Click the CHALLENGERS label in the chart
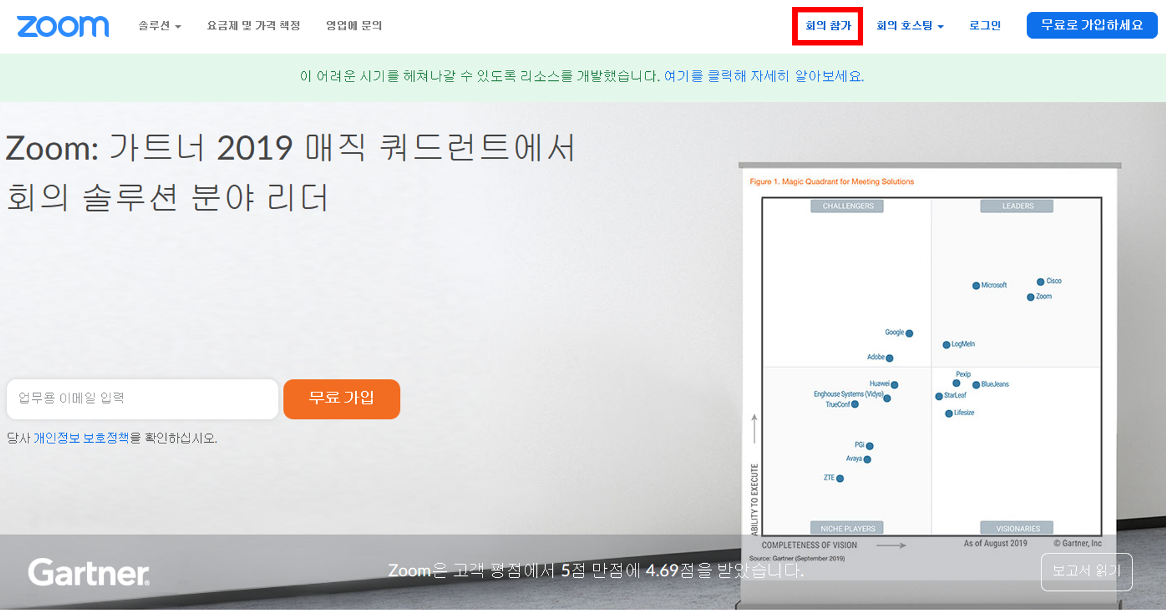This screenshot has height=612, width=1166. click(847, 206)
